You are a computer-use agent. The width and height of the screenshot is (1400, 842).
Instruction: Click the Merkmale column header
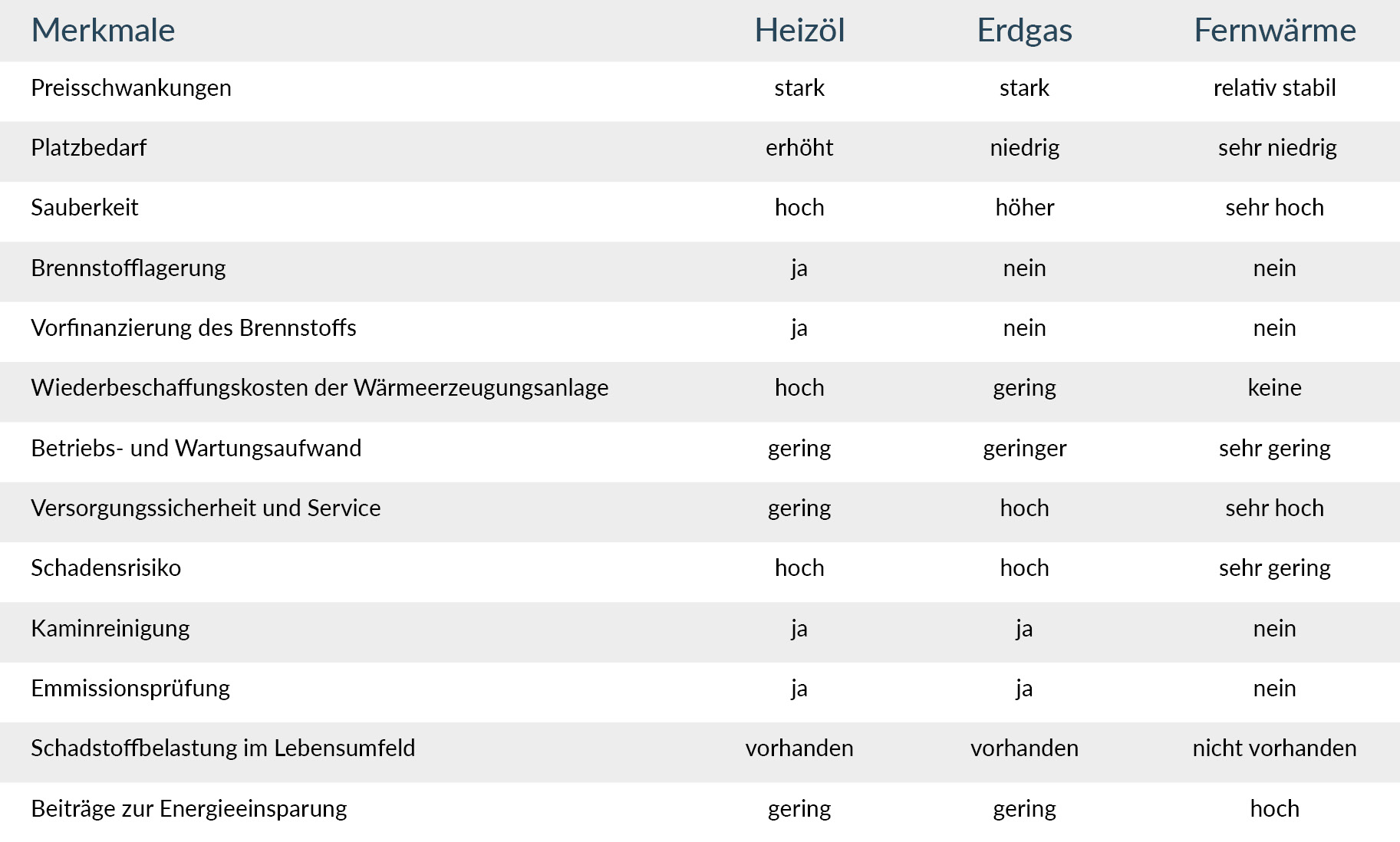click(x=103, y=31)
